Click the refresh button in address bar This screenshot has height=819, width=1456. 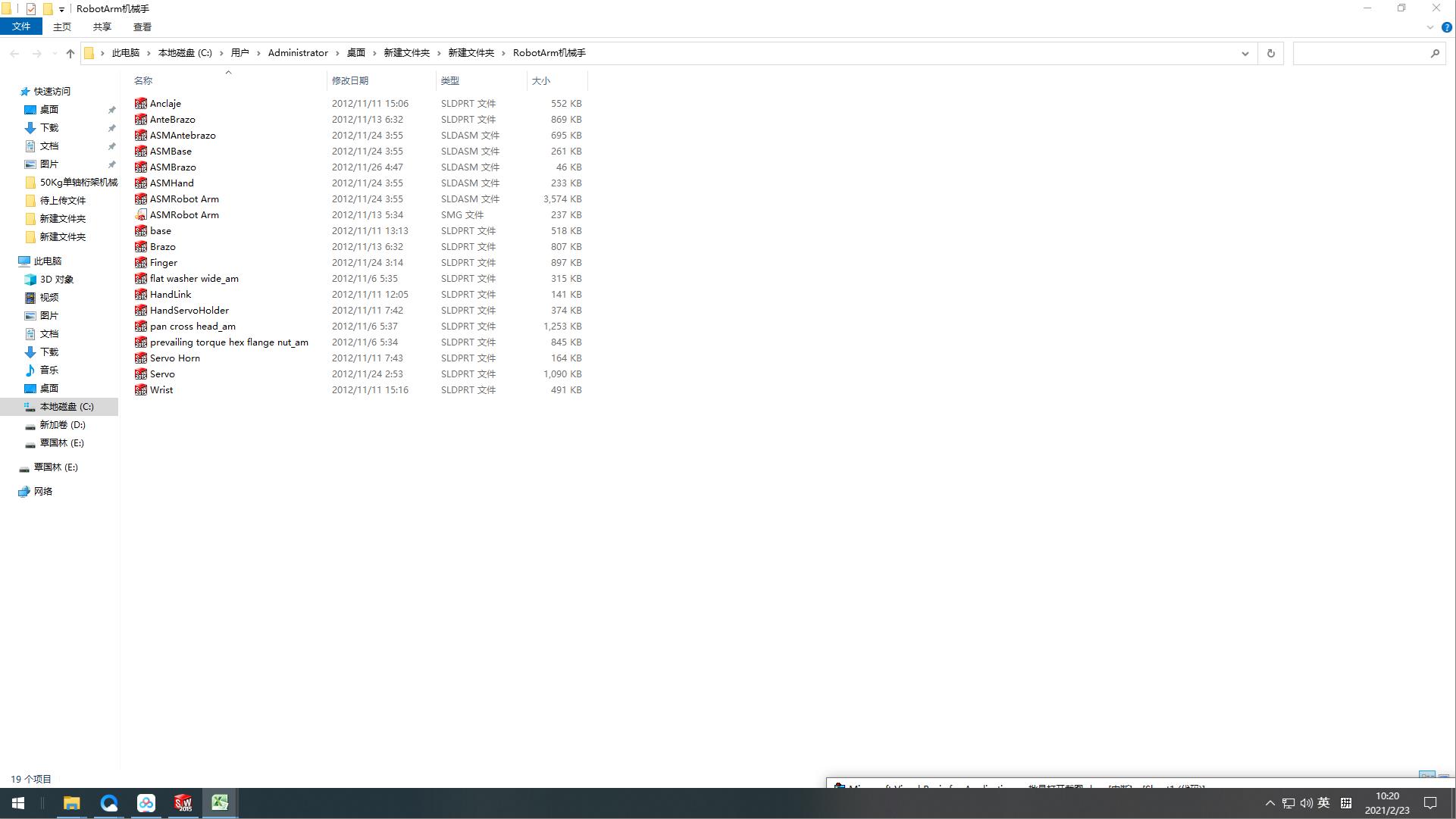1271,53
